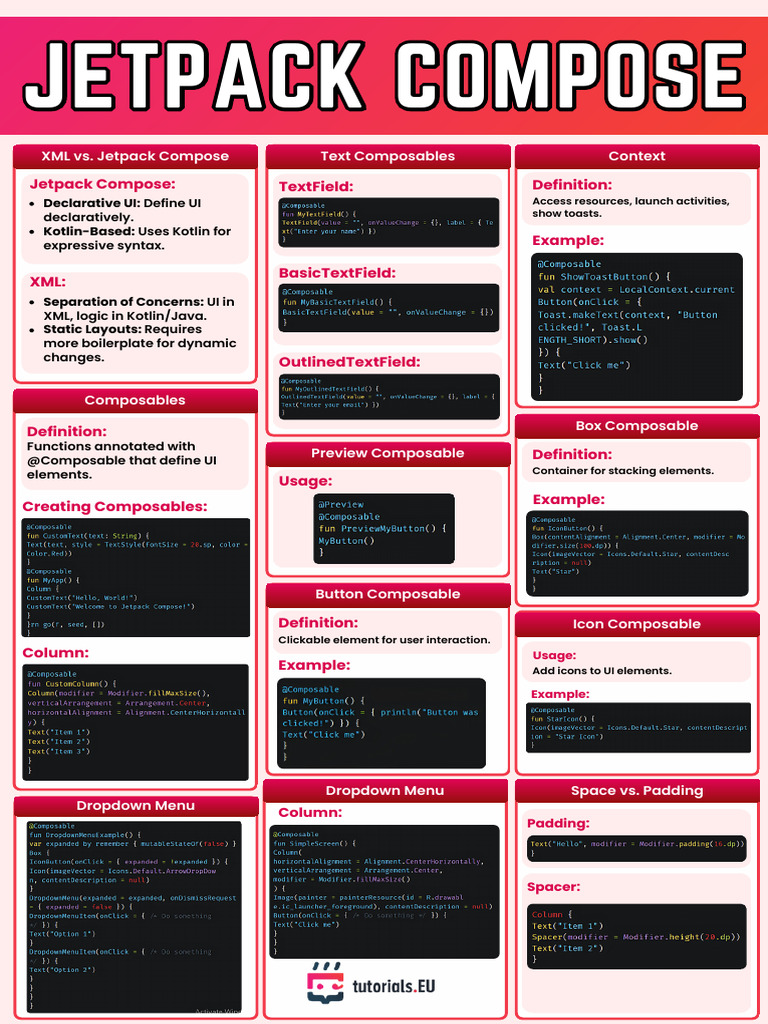Select the 'Declarative UI' bullet point
The width and height of the screenshot is (768, 1024).
pyautogui.click(x=122, y=210)
